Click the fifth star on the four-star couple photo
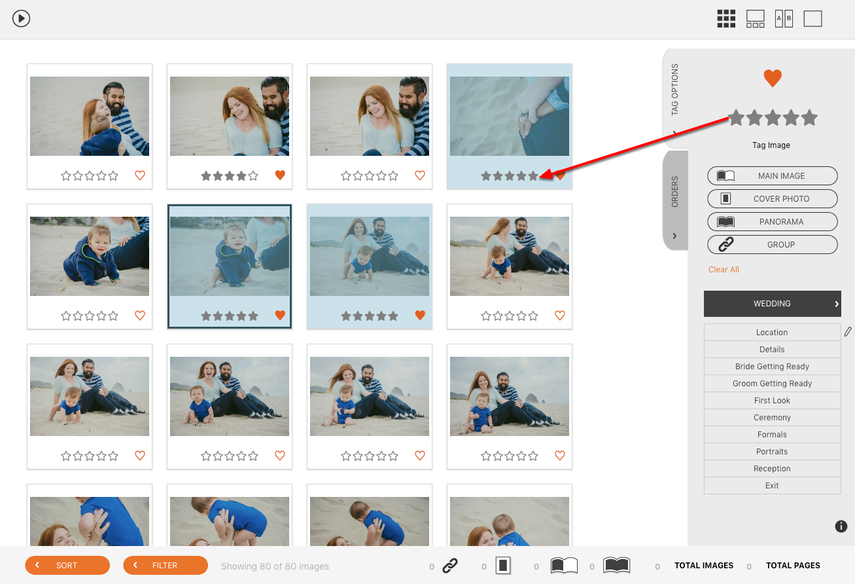Image resolution: width=855 pixels, height=584 pixels. [x=253, y=176]
